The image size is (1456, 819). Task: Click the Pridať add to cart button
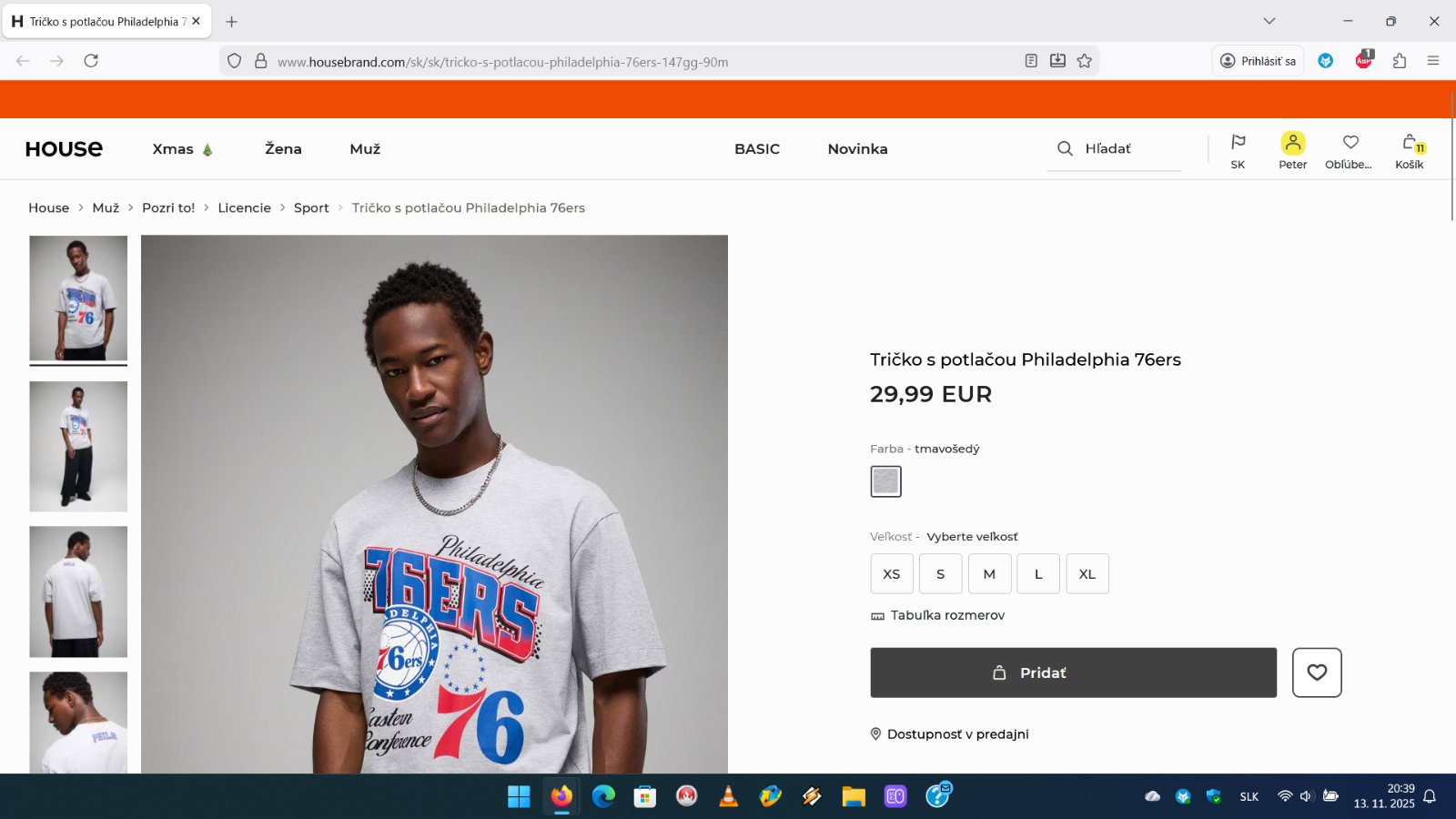(1073, 672)
